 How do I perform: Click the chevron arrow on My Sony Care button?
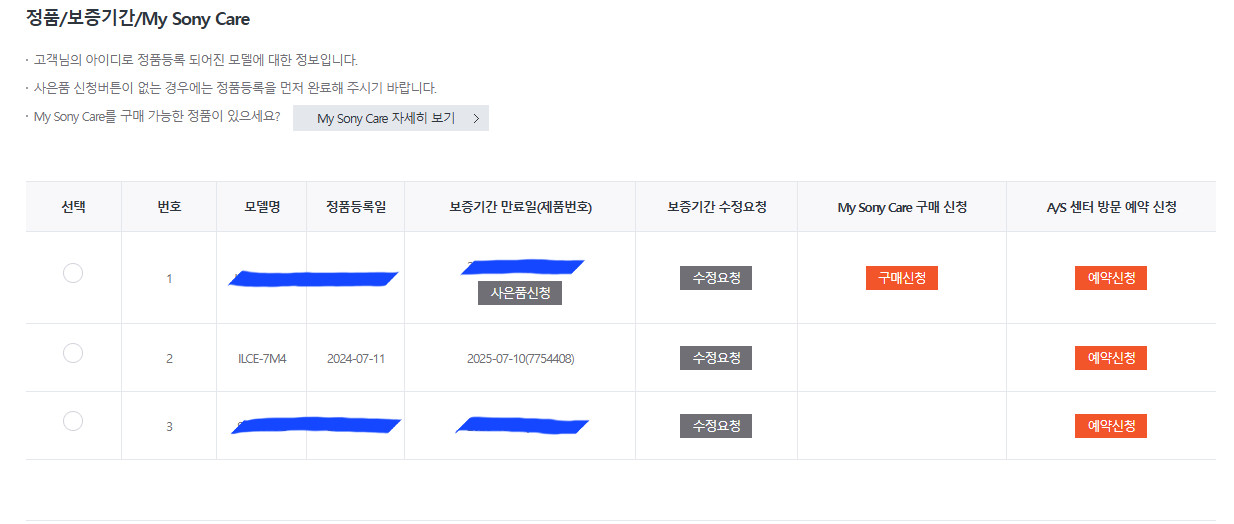[x=476, y=119]
